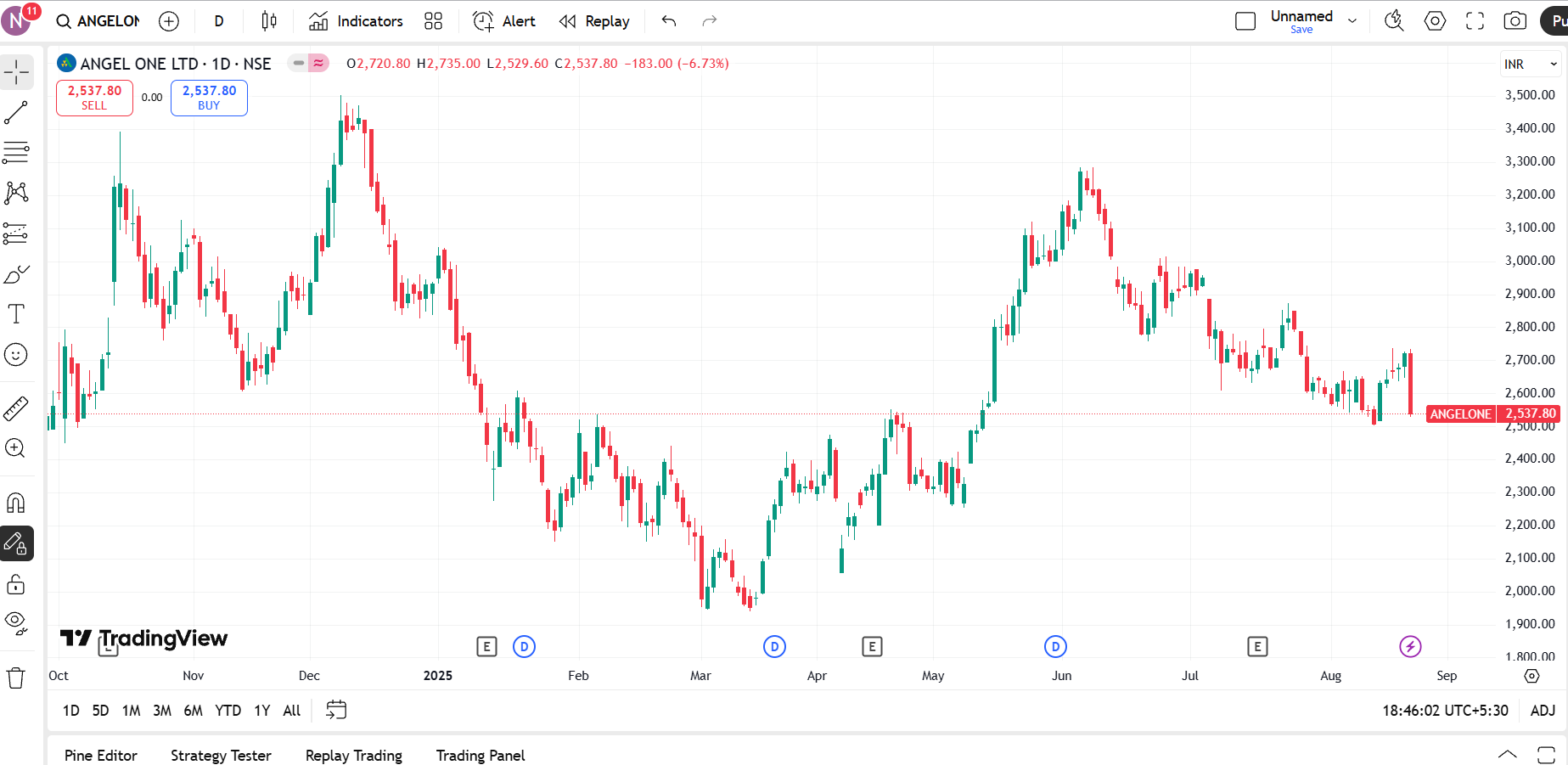Click the ANGELONE price label on scale
1568x765 pixels.
tap(1461, 414)
